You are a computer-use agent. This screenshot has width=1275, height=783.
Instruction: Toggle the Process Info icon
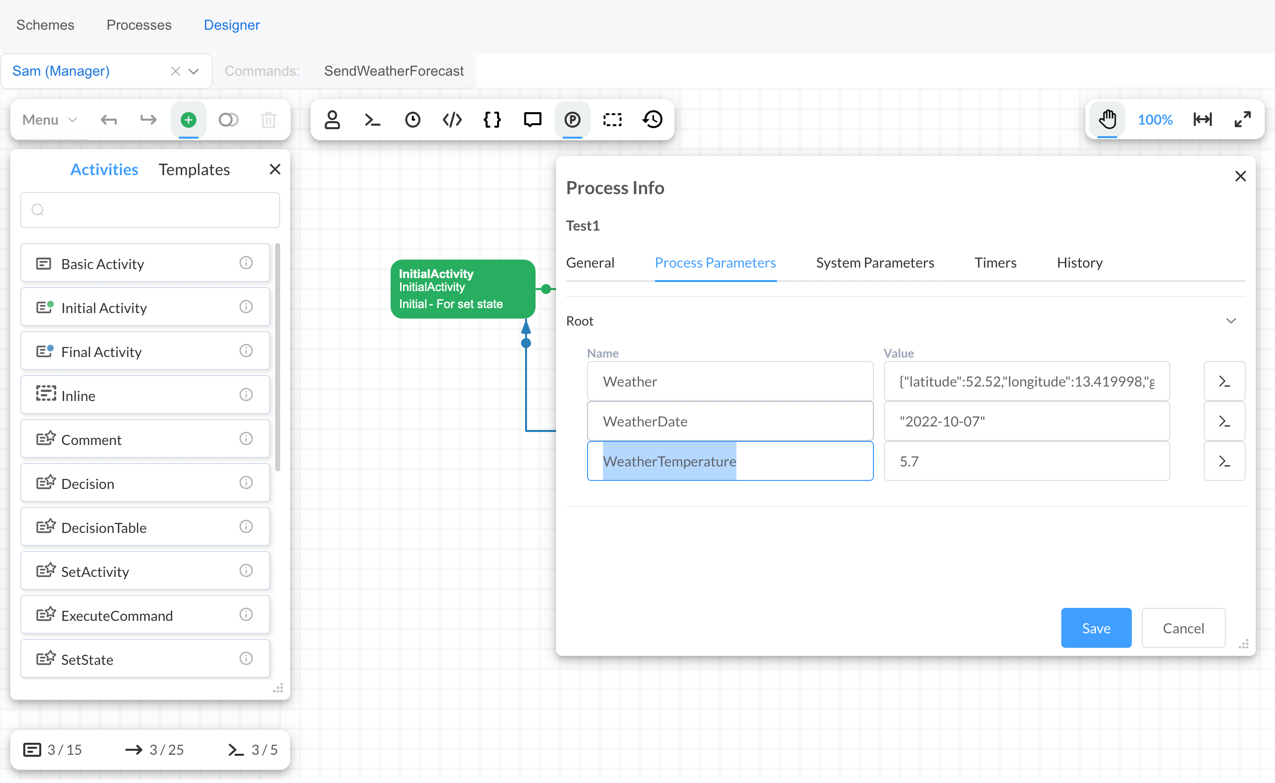pos(572,120)
